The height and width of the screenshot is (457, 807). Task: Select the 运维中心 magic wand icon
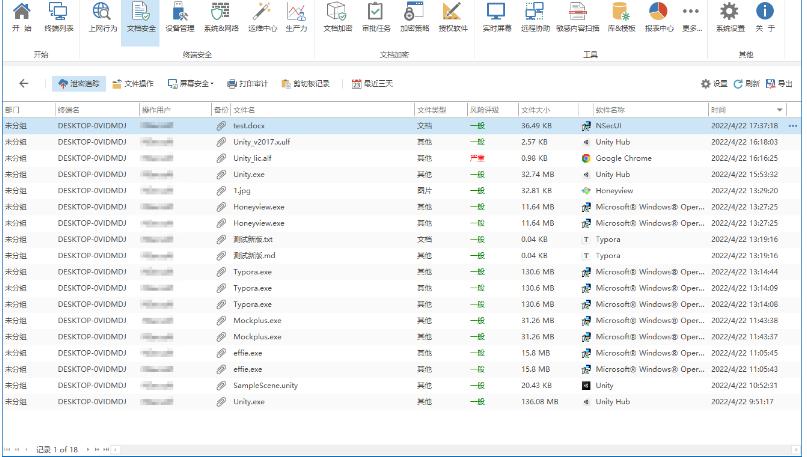coord(262,17)
